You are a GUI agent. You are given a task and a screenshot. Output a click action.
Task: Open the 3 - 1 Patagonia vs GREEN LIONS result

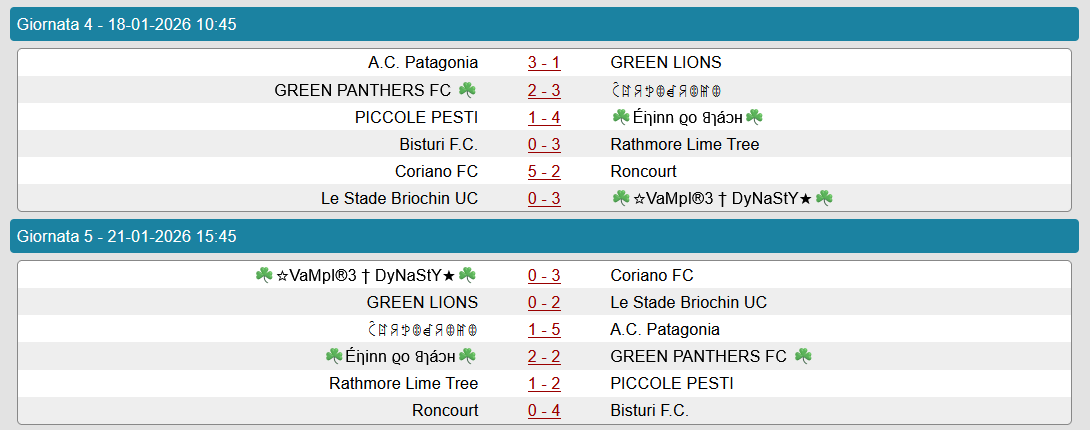[x=544, y=63]
